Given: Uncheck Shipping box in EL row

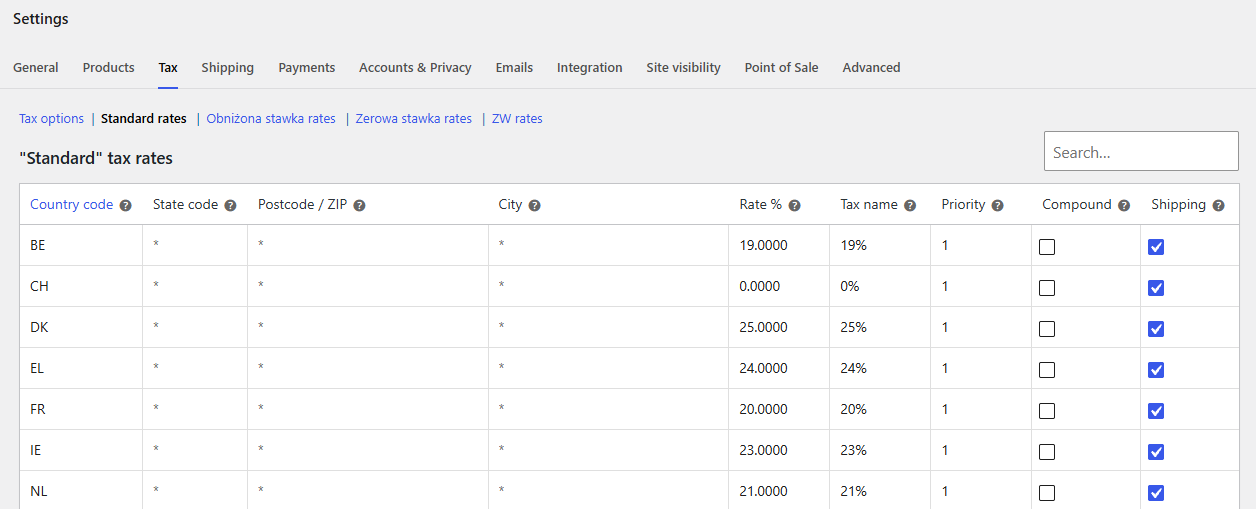Looking at the screenshot, I should pos(1156,370).
